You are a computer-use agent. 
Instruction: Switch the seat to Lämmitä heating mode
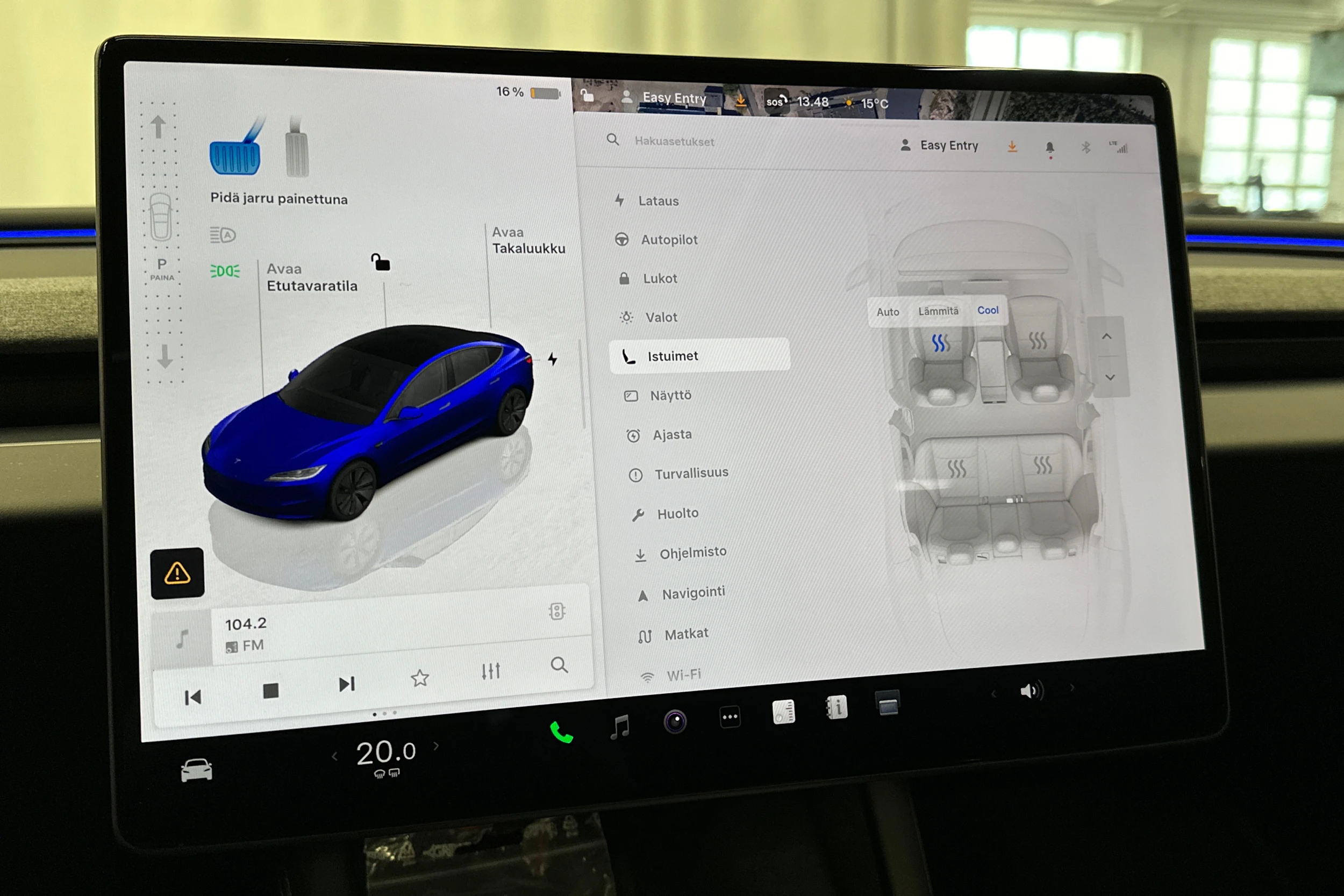click(938, 311)
